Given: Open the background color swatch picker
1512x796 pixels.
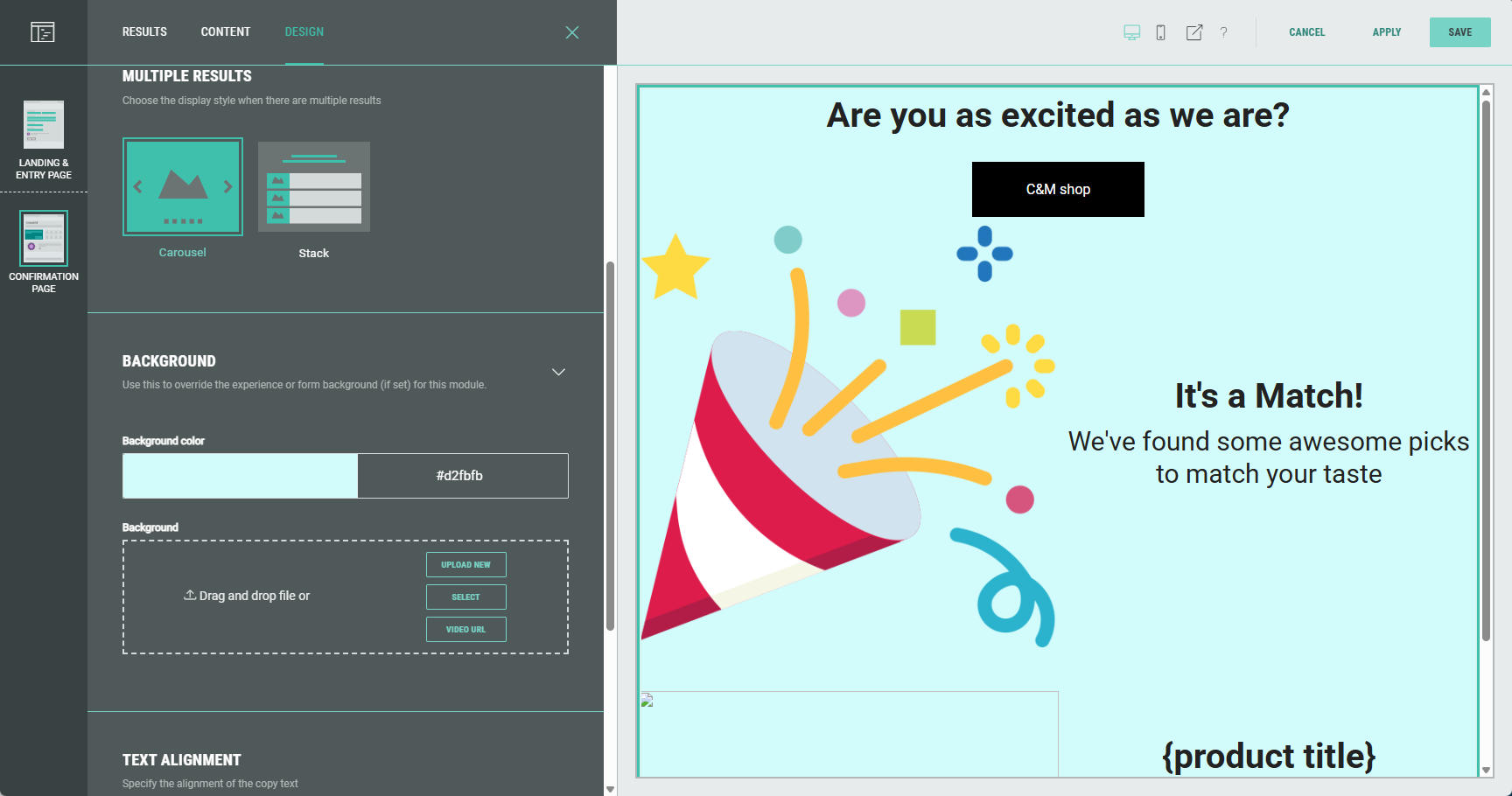Looking at the screenshot, I should [240, 476].
